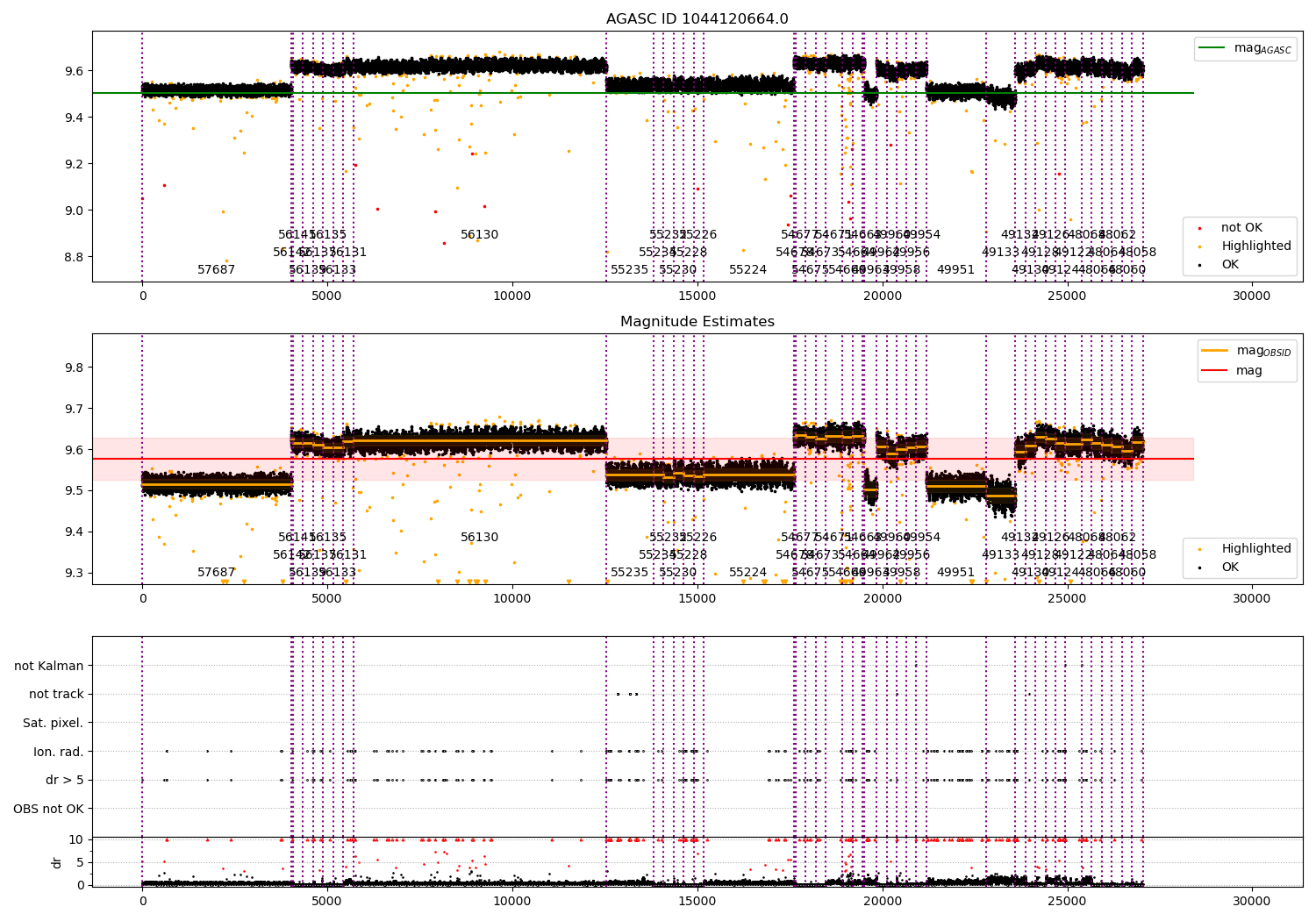
Task: Click observation label 57687 in the AGASC ID plot
Action: point(217,270)
